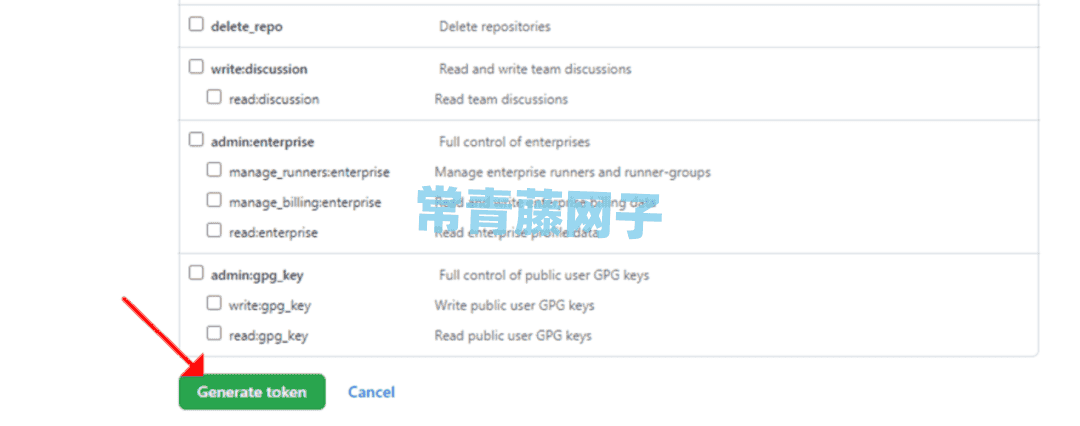Image resolution: width=1080 pixels, height=426 pixels.
Task: Select the admin:enterprise scope checkbox
Action: pyautogui.click(x=196, y=140)
